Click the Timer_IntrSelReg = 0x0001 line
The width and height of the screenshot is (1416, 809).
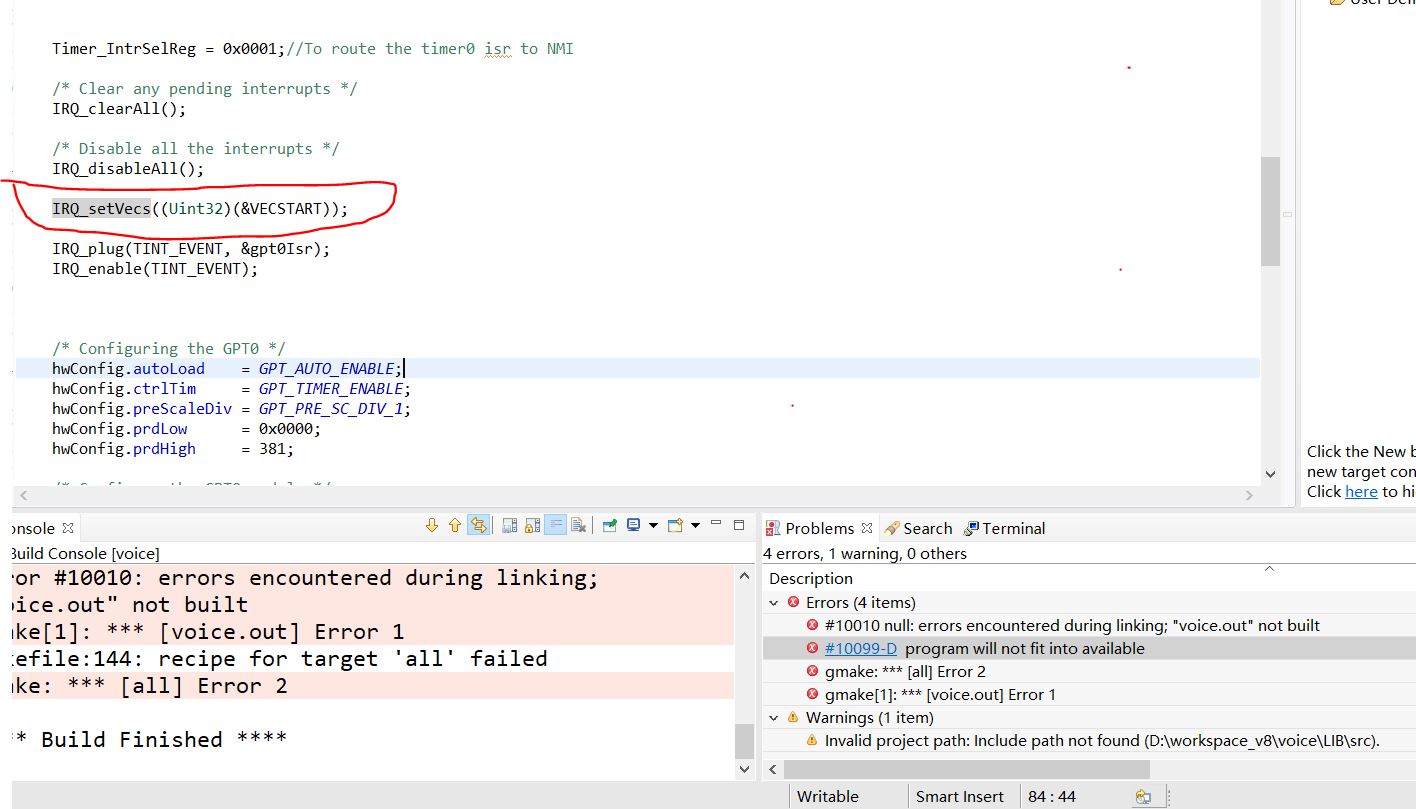point(313,48)
